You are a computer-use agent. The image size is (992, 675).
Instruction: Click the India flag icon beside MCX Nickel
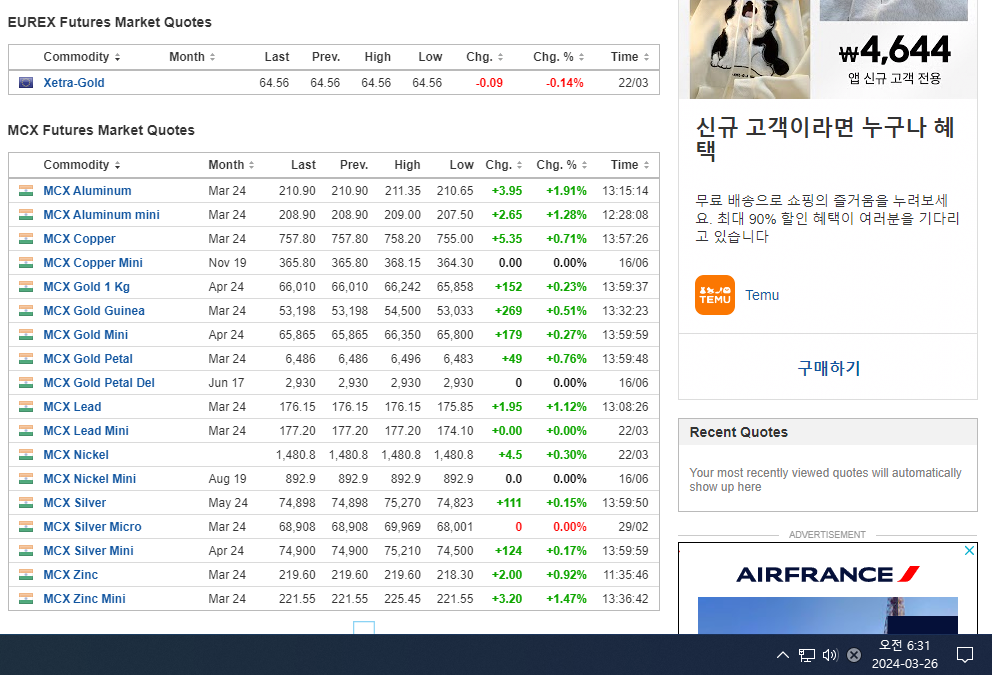coord(26,455)
